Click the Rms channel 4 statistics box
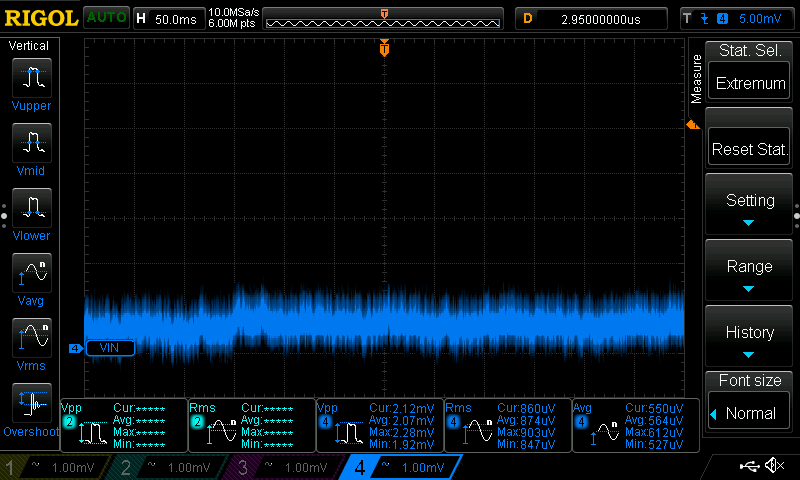Image resolution: width=800 pixels, height=480 pixels. point(508,425)
